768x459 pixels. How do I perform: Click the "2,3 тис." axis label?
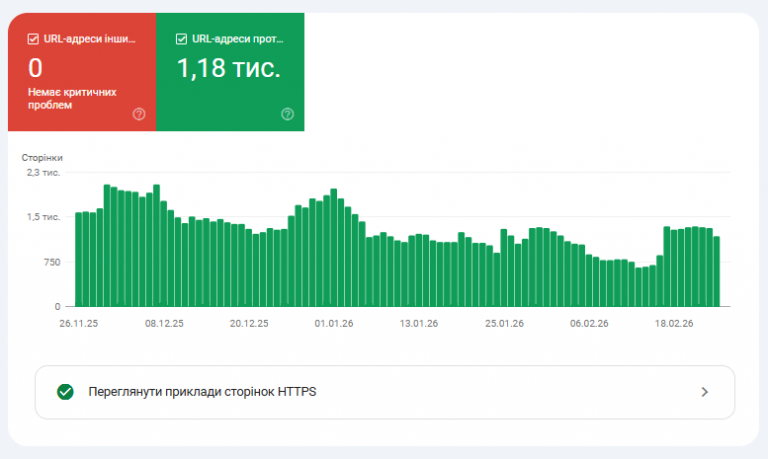43,172
